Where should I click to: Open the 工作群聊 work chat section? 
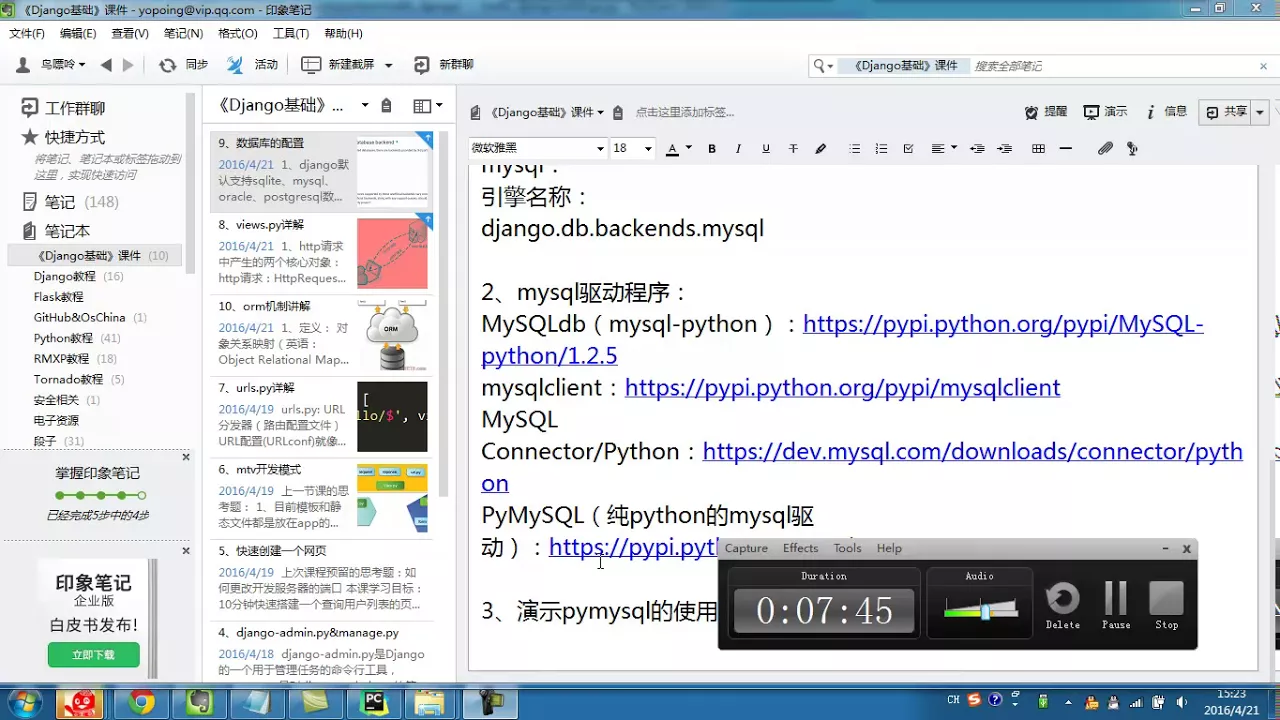point(64,108)
